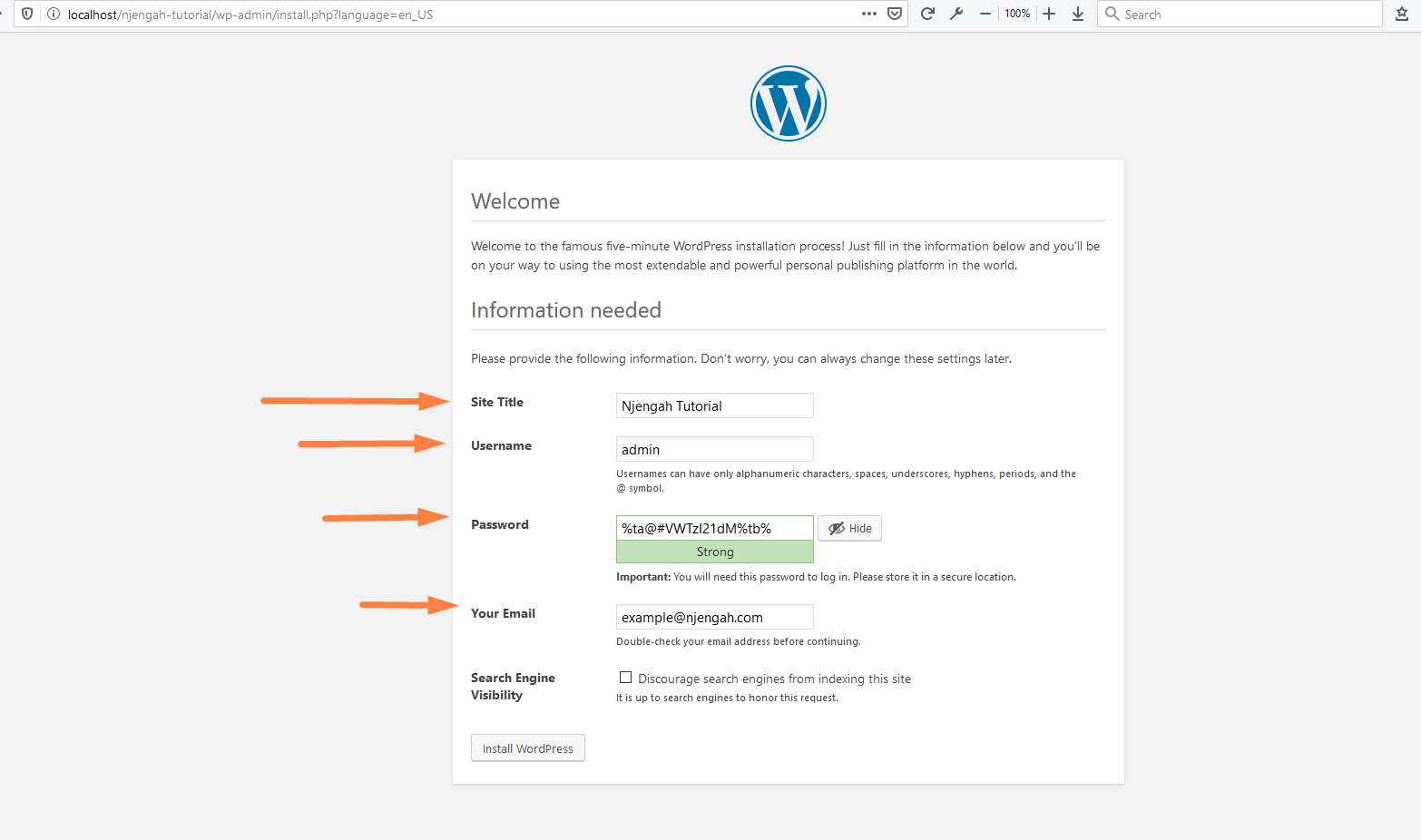Screen dimensions: 1421x840
Task: Click the Username input field
Action: coord(715,449)
